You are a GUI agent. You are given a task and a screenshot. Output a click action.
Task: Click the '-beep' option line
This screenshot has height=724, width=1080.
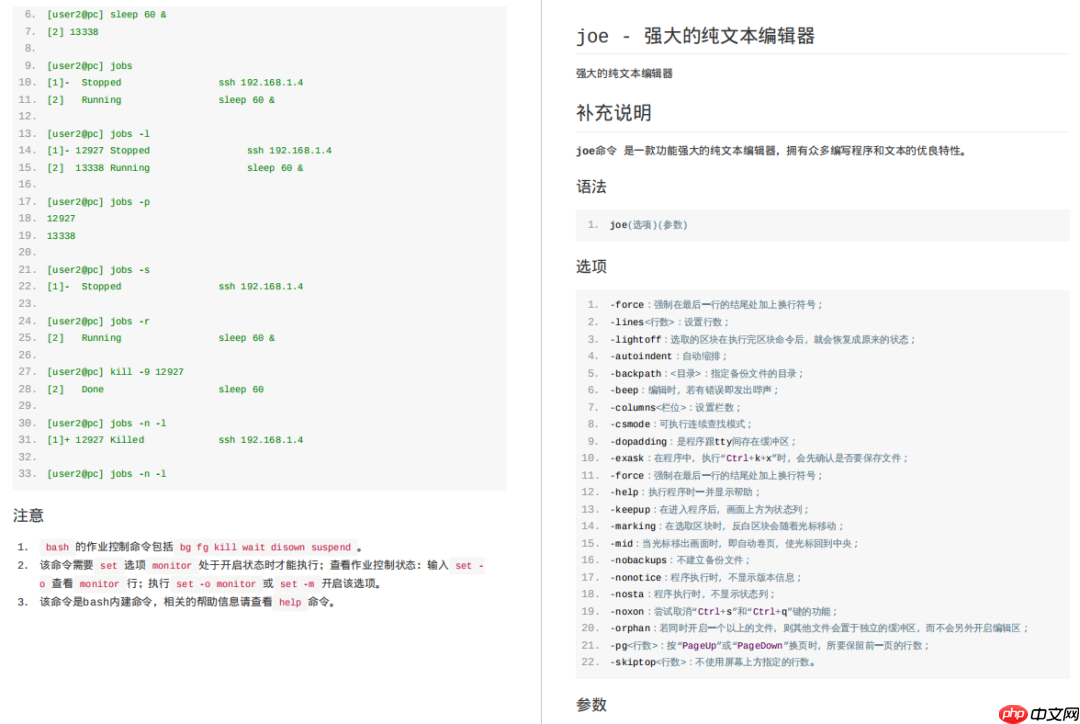pos(694,390)
